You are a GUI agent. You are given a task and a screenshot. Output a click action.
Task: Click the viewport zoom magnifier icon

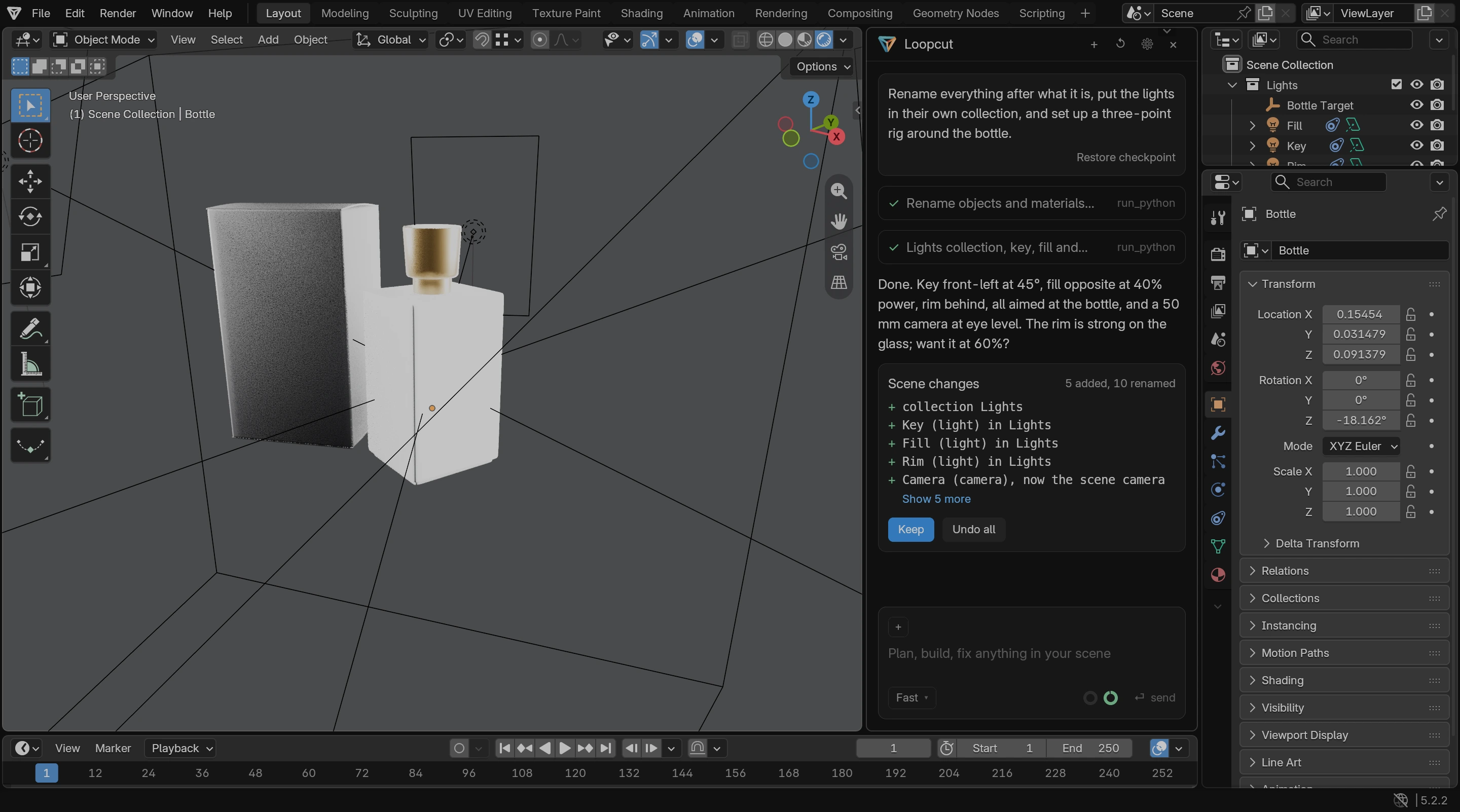click(839, 191)
